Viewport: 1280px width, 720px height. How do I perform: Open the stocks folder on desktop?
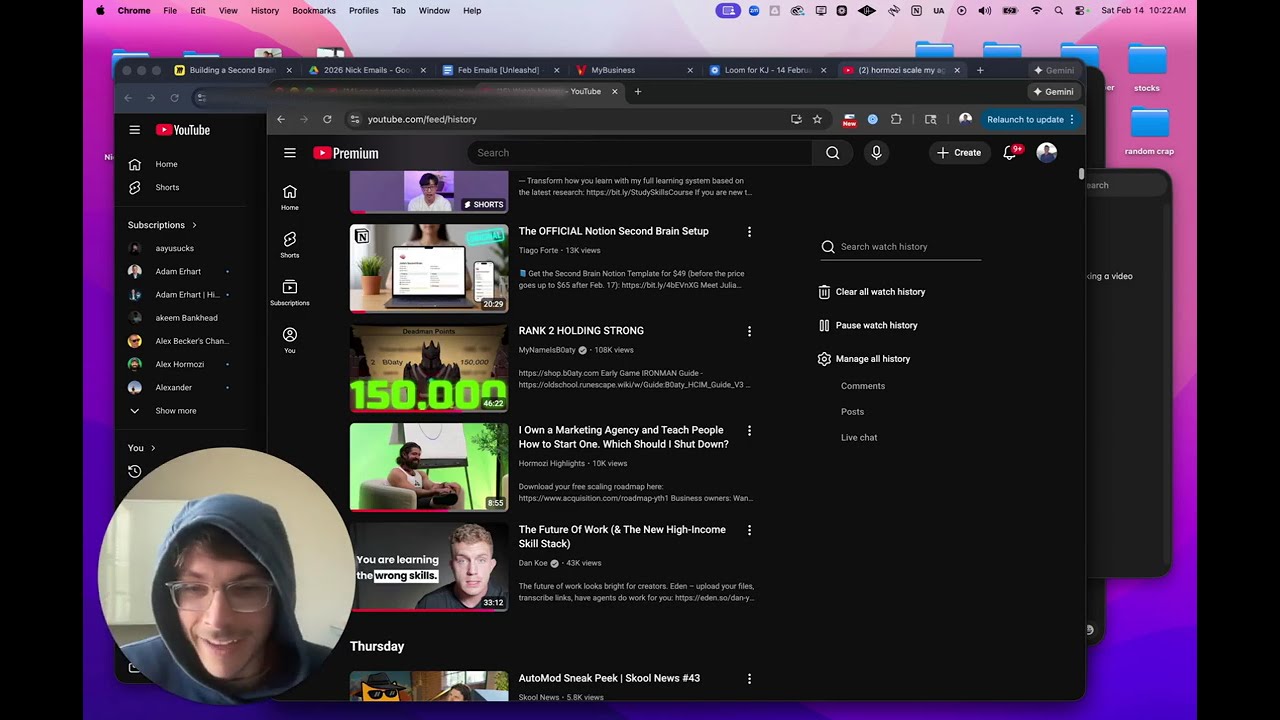1147,67
